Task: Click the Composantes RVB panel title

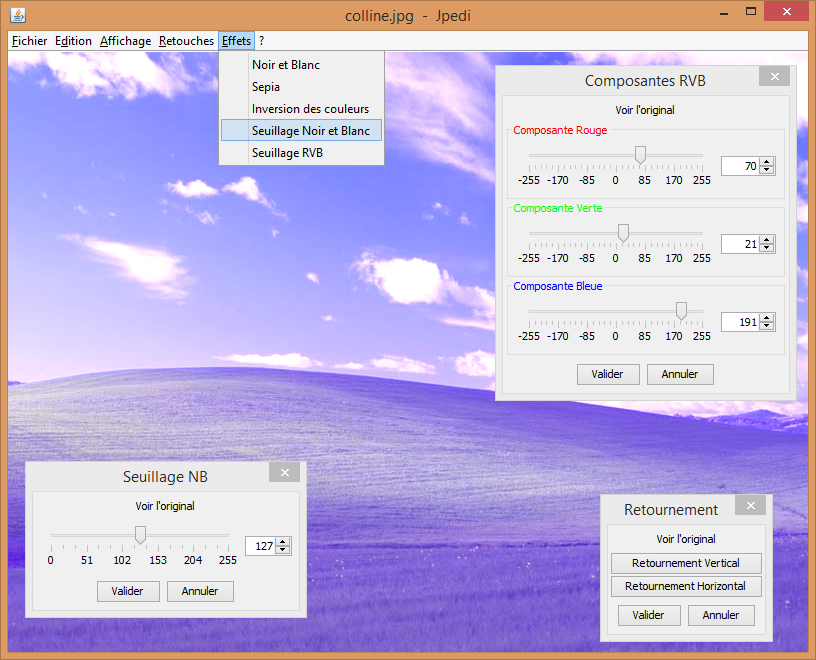Action: (x=645, y=81)
